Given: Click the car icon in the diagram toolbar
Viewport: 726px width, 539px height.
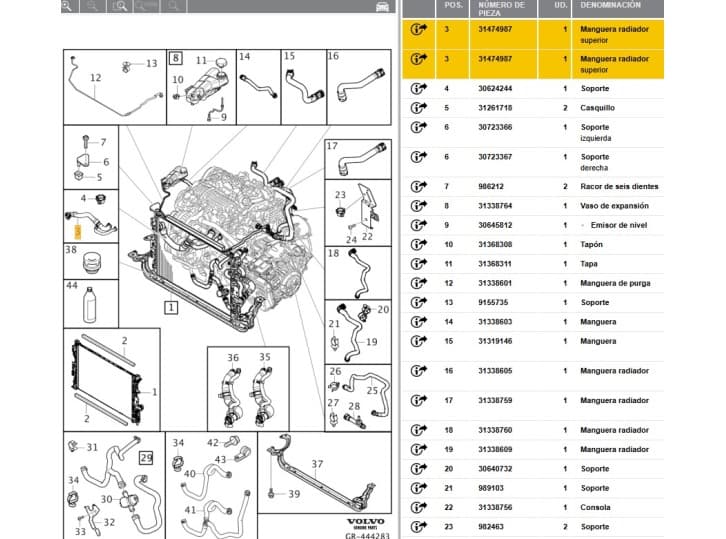Looking at the screenshot, I should click(382, 6).
